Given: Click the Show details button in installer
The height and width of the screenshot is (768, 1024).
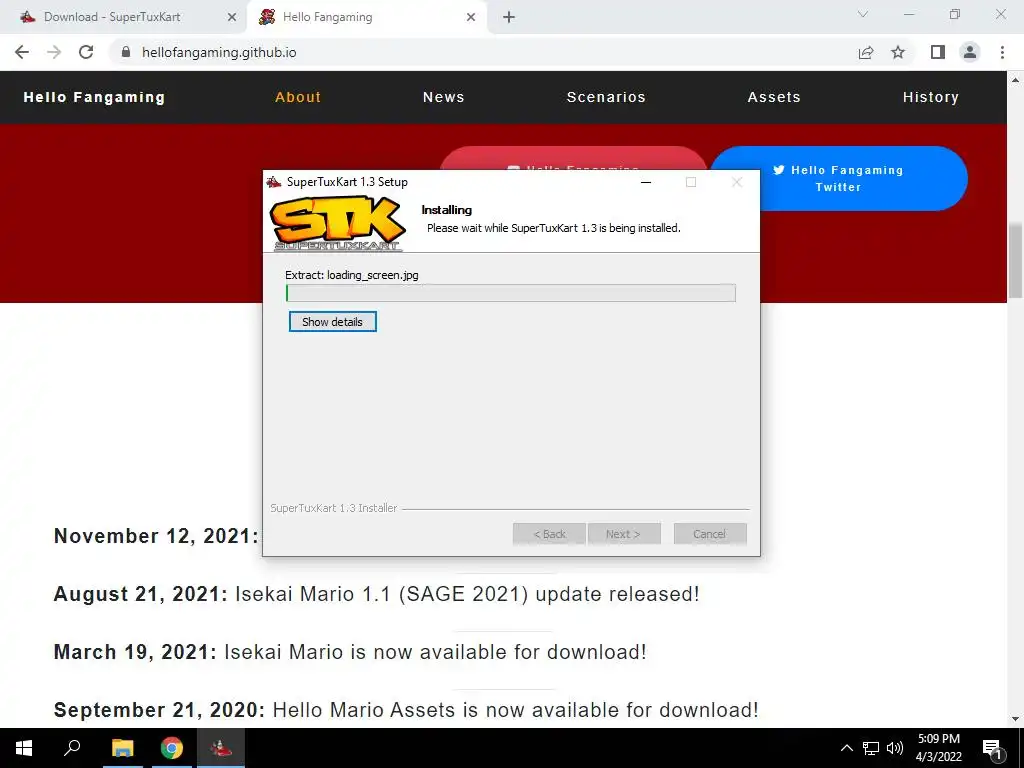Looking at the screenshot, I should pyautogui.click(x=332, y=321).
